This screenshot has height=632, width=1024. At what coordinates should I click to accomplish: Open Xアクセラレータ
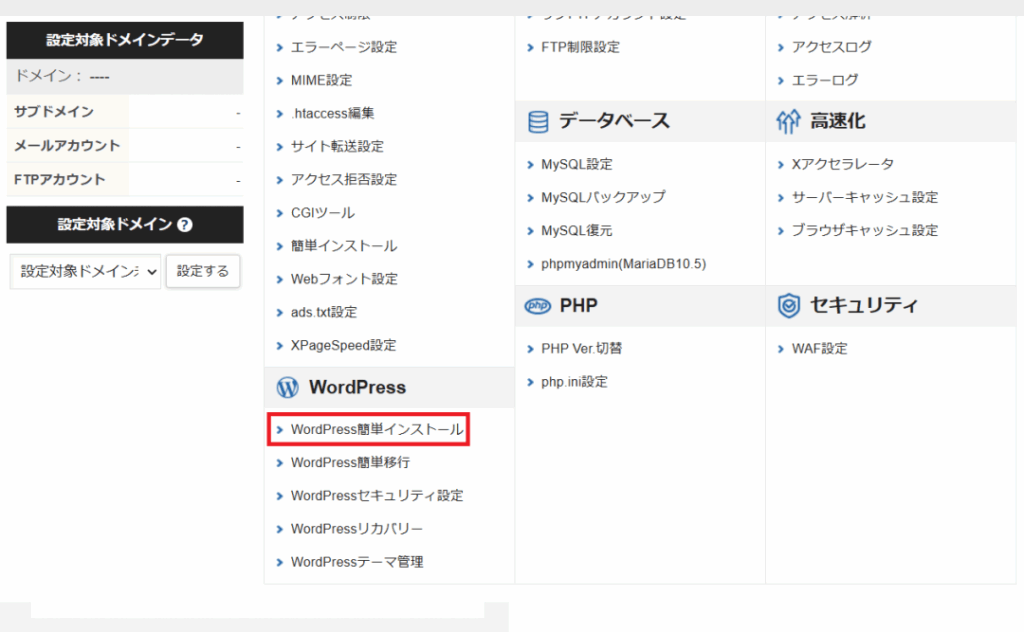pos(842,165)
